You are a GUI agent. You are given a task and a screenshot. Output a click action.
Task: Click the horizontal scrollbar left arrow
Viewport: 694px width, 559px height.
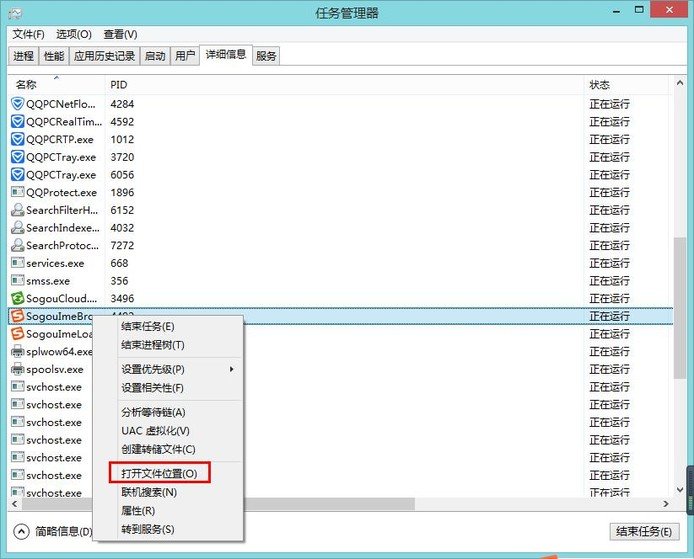[x=15, y=504]
